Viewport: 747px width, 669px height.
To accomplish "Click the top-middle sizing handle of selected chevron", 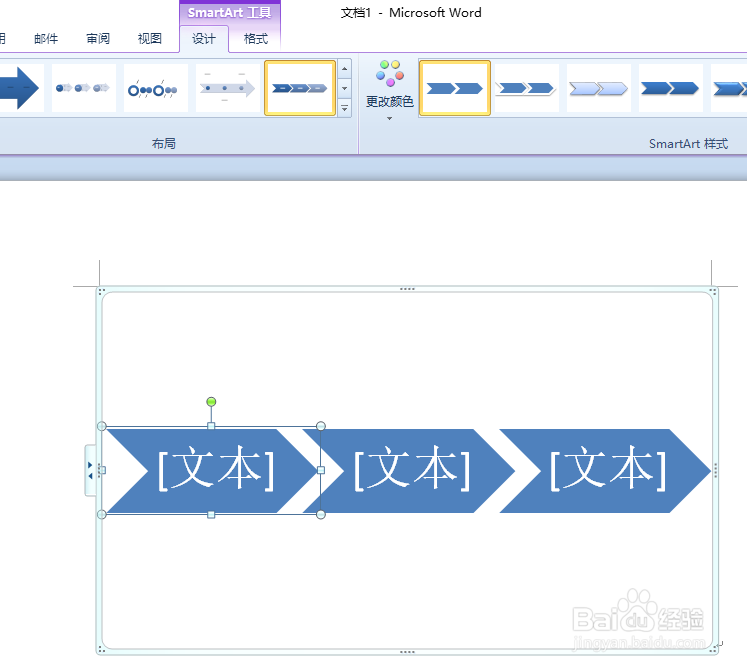I will (x=211, y=426).
